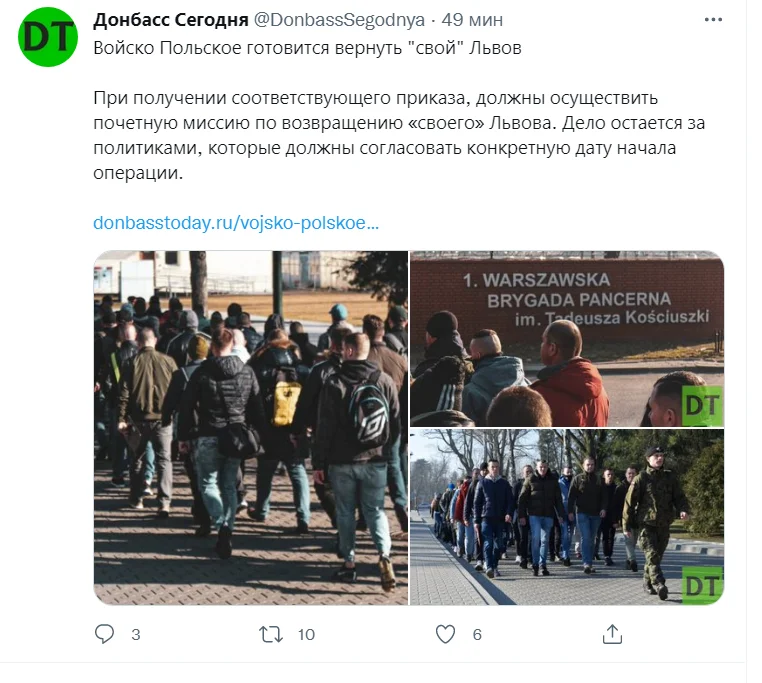Click the tweet headline about Войско Польское
762x683 pixels.
pos(307,48)
